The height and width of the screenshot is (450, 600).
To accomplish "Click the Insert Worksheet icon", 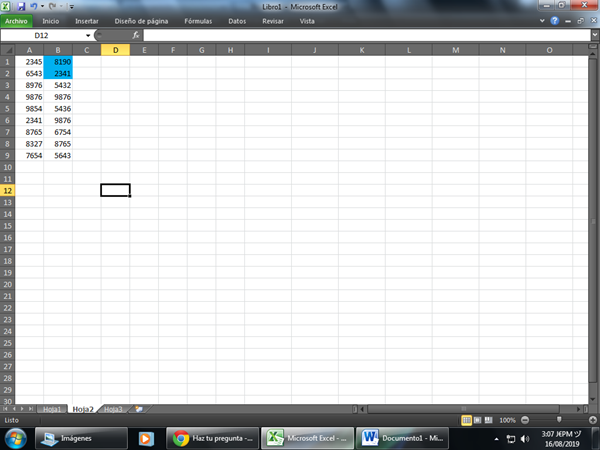I will (139, 409).
